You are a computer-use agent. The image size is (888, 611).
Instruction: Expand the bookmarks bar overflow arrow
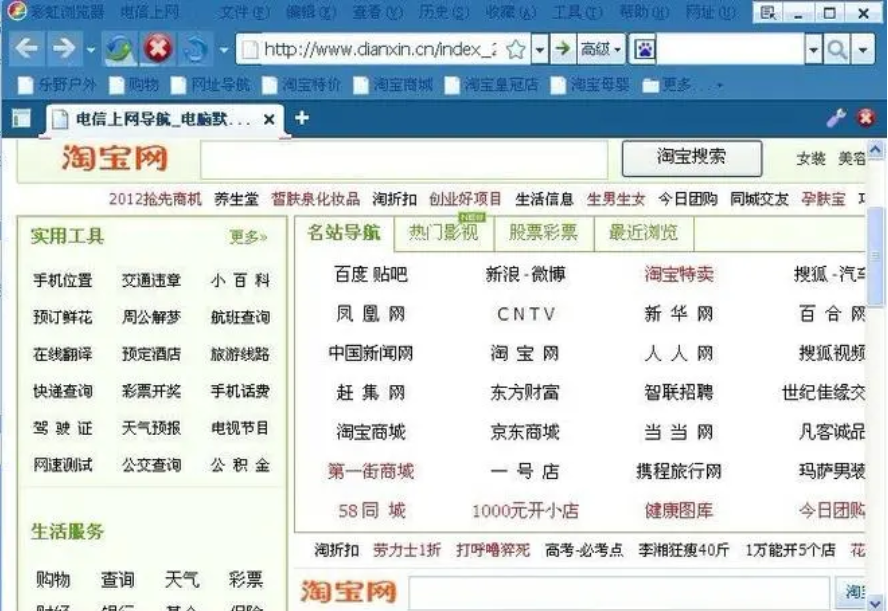(719, 86)
